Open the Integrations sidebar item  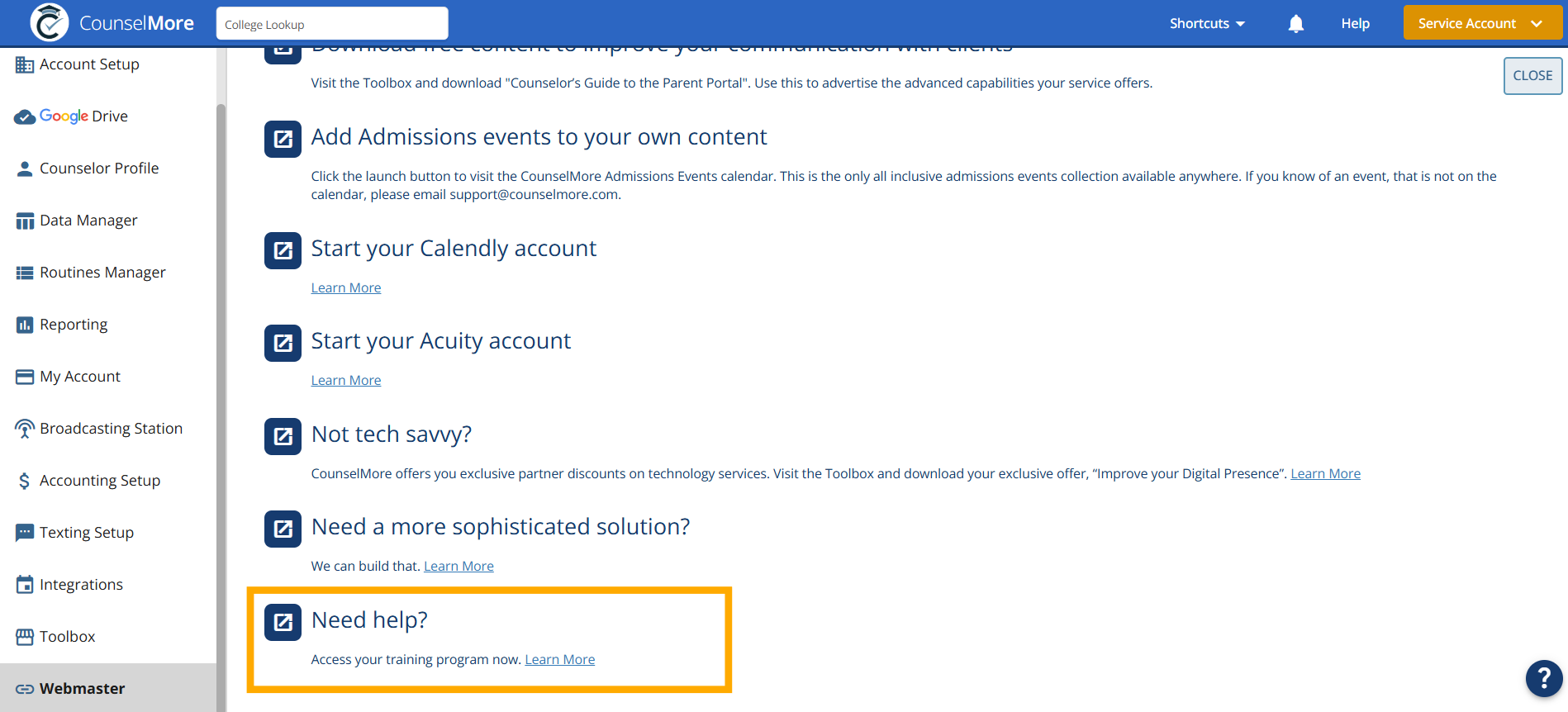(x=81, y=585)
